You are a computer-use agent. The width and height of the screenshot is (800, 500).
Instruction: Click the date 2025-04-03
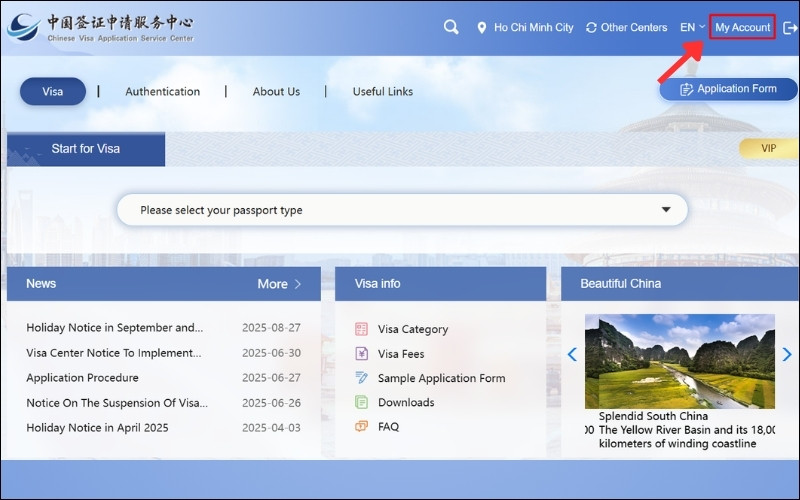[271, 428]
